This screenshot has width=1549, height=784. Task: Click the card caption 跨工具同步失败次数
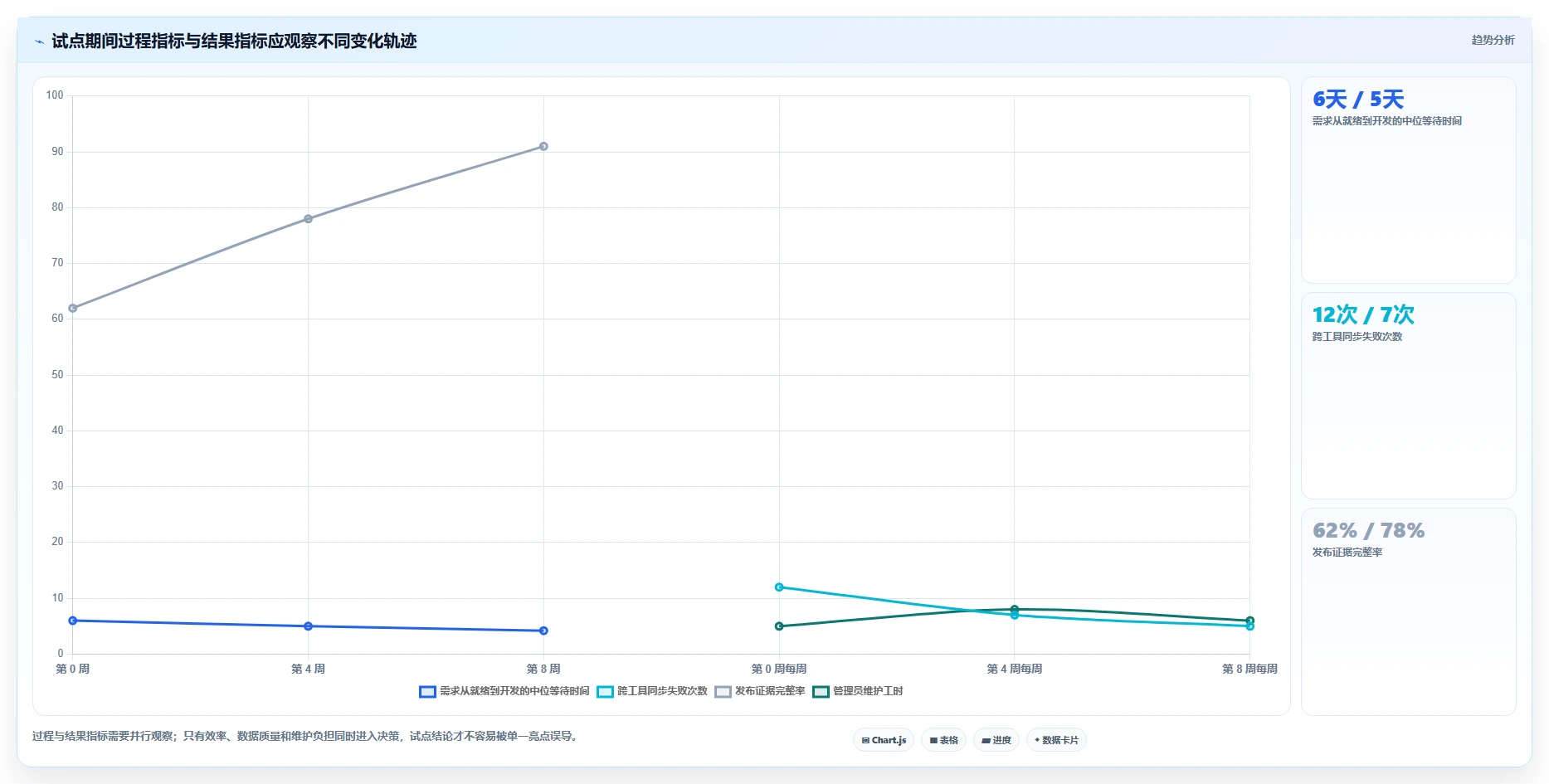pos(1357,337)
